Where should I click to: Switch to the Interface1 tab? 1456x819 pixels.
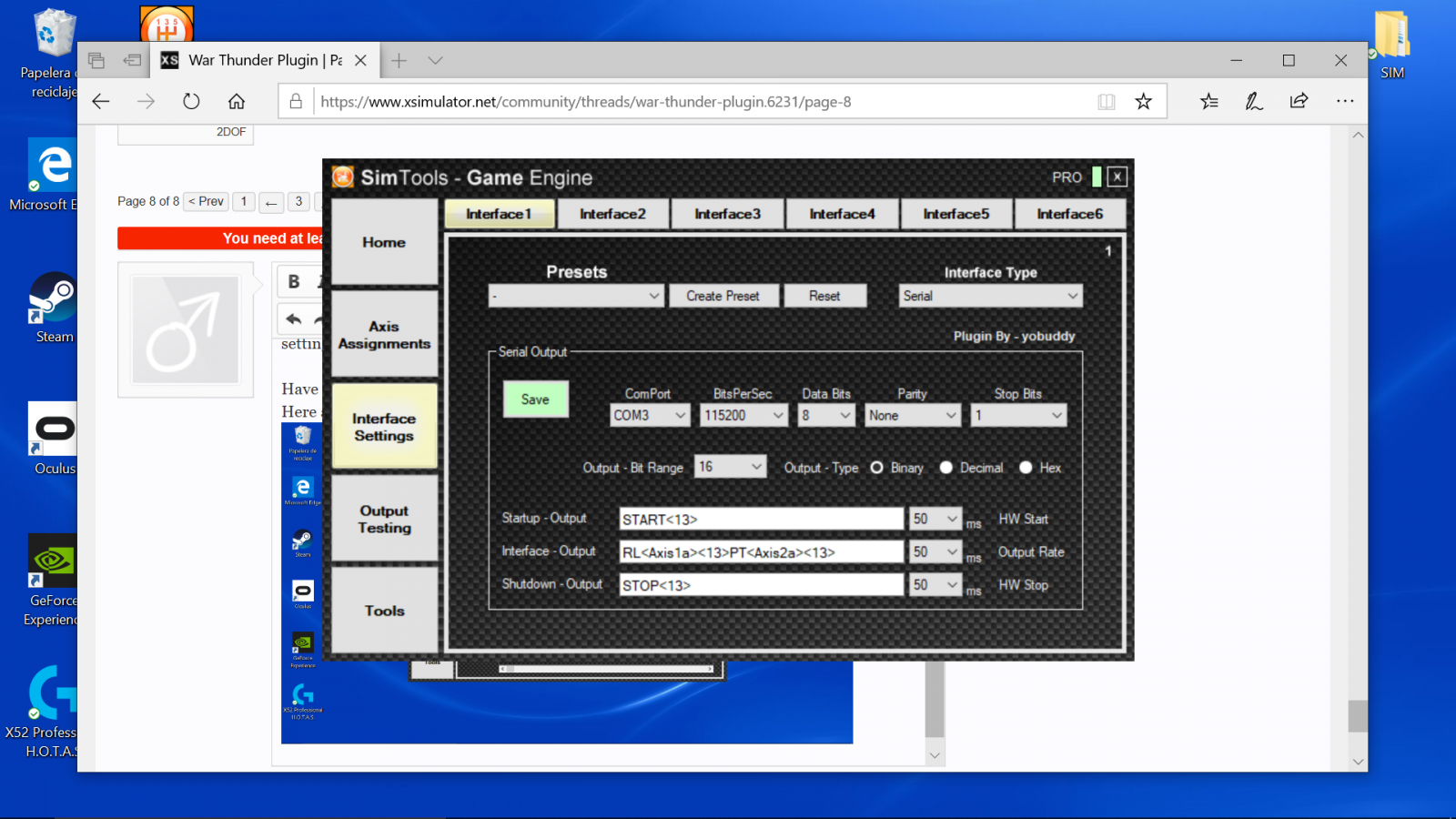pos(499,214)
